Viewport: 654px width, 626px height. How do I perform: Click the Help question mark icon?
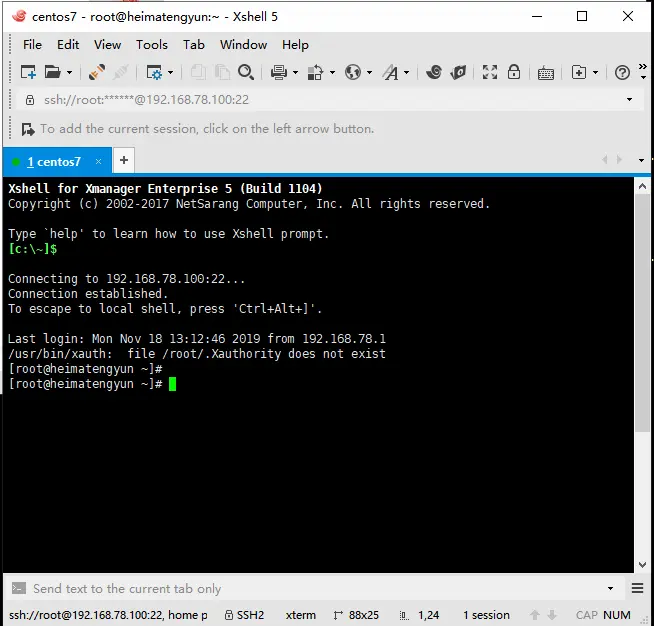pyautogui.click(x=622, y=73)
